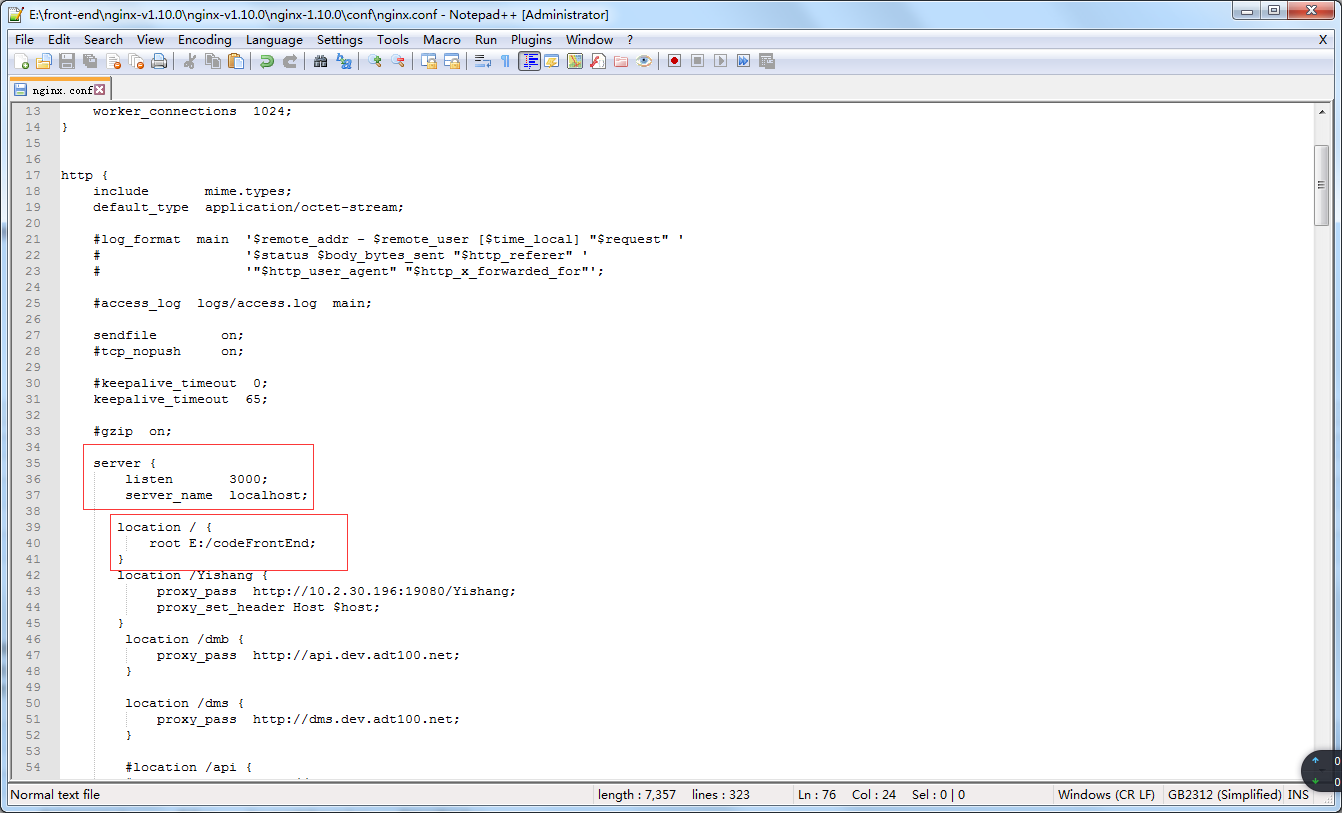This screenshot has width=1342, height=813.
Task: Click the Redo toolbar icon
Action: [290, 61]
